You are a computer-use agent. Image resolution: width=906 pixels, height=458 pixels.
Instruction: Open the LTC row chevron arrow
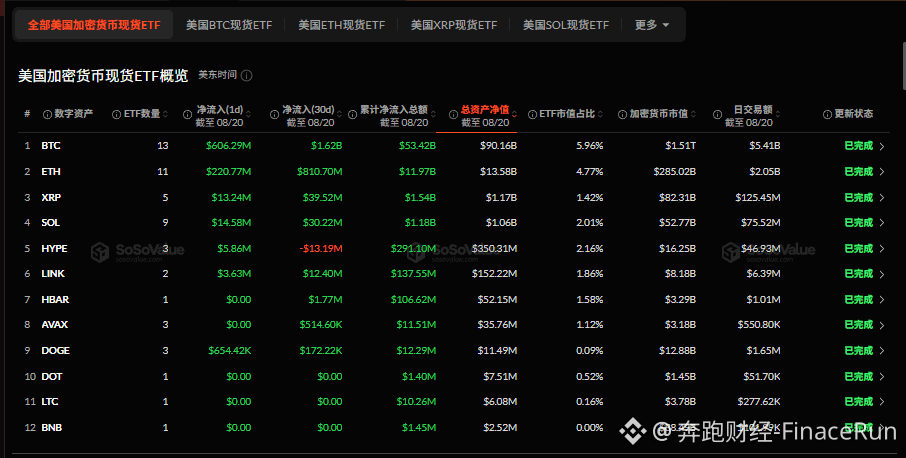click(x=882, y=402)
